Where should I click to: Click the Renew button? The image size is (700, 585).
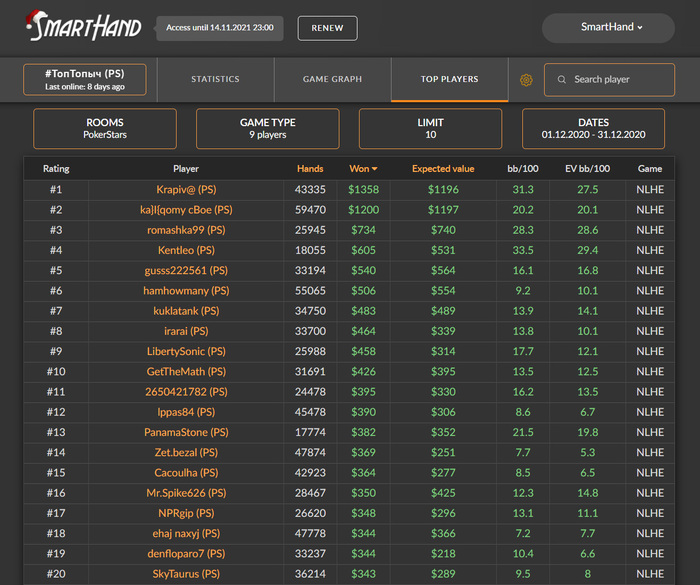[x=327, y=28]
